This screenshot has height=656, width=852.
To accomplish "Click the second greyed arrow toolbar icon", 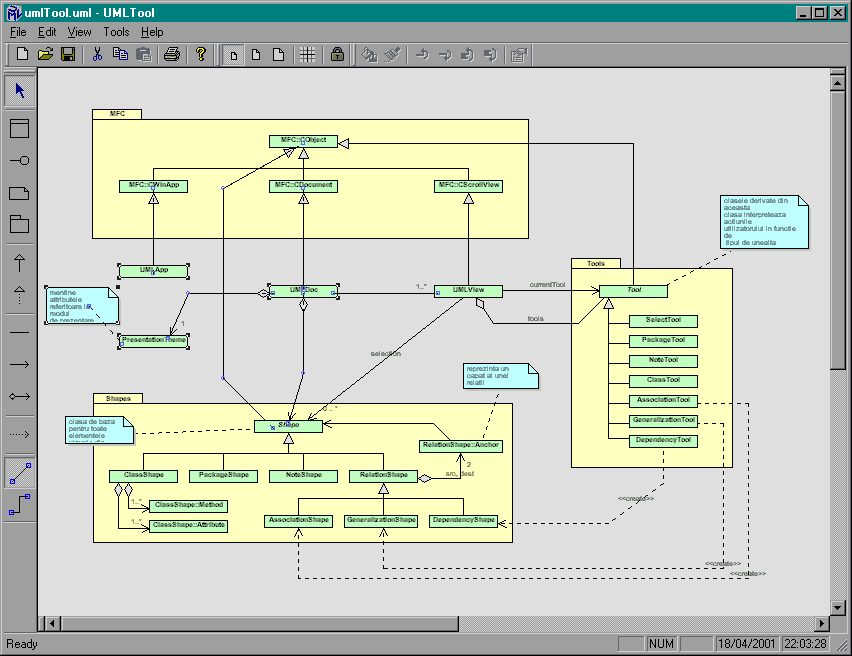I will [x=444, y=55].
